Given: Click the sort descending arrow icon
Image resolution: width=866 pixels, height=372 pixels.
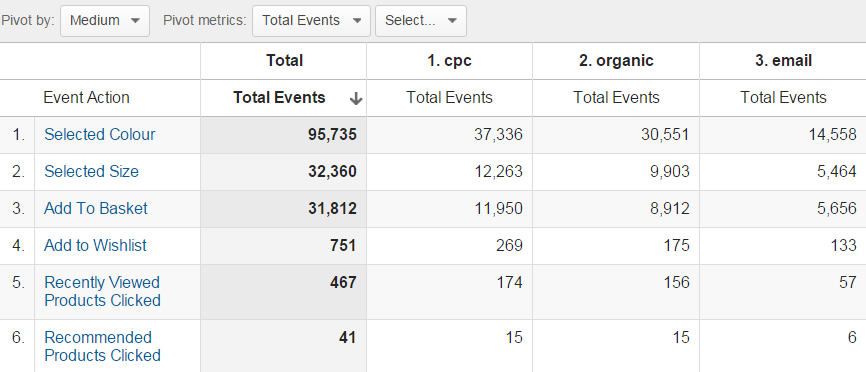Looking at the screenshot, I should (356, 99).
